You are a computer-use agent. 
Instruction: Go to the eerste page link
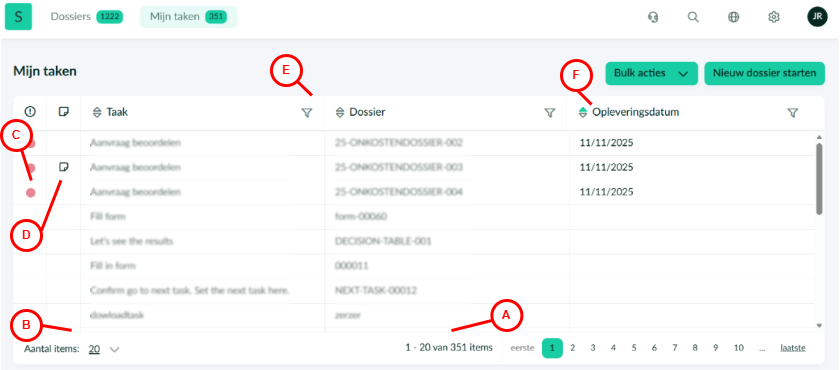pos(522,348)
